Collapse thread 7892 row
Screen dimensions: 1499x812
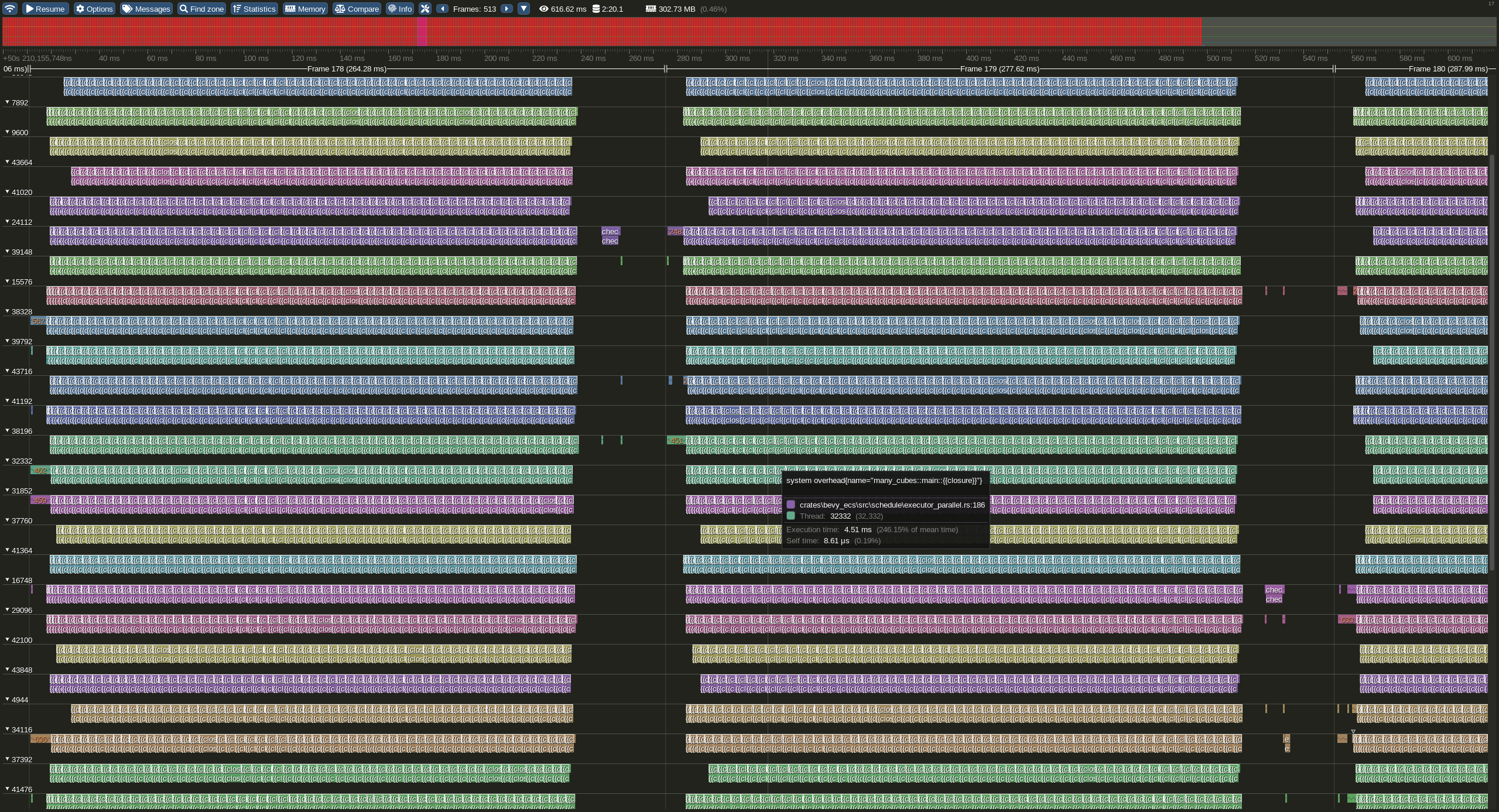pos(8,102)
